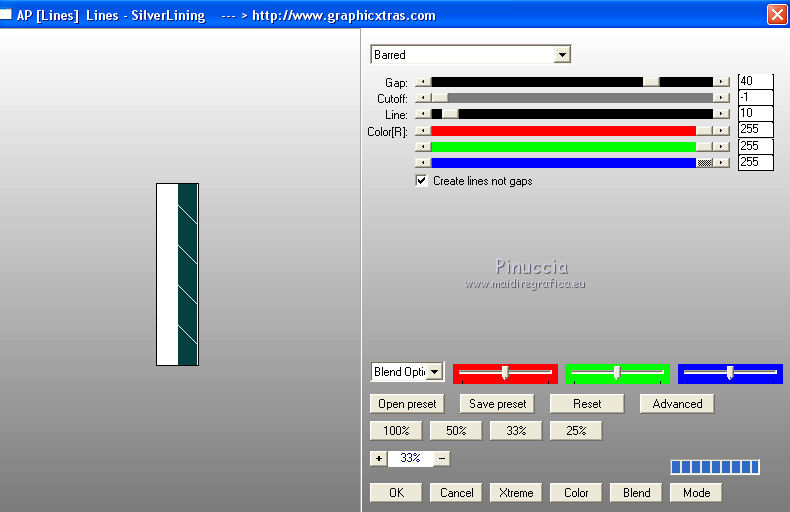Click the blue color slider track
790x512 pixels.
tap(564, 162)
